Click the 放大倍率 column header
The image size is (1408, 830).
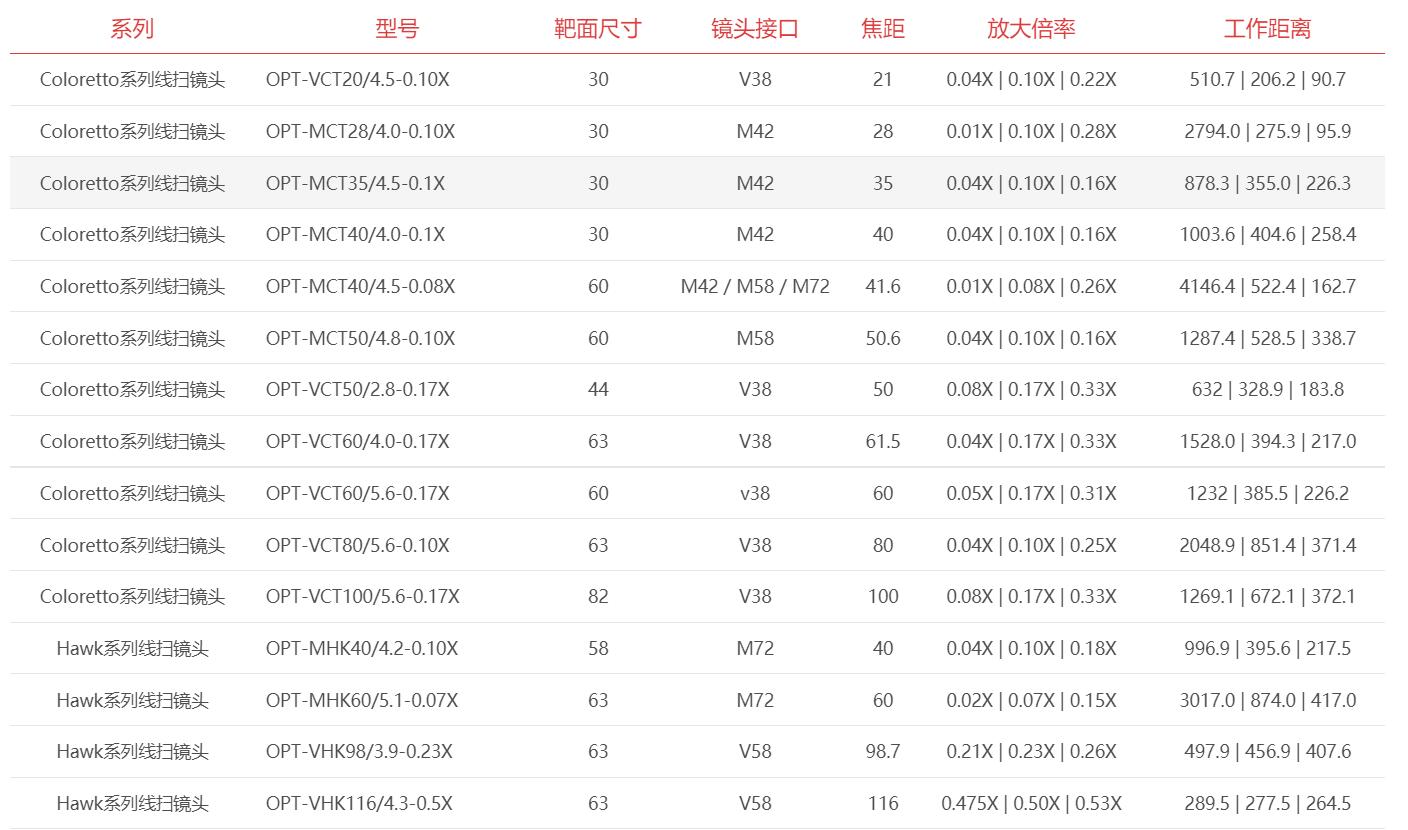[x=1031, y=29]
